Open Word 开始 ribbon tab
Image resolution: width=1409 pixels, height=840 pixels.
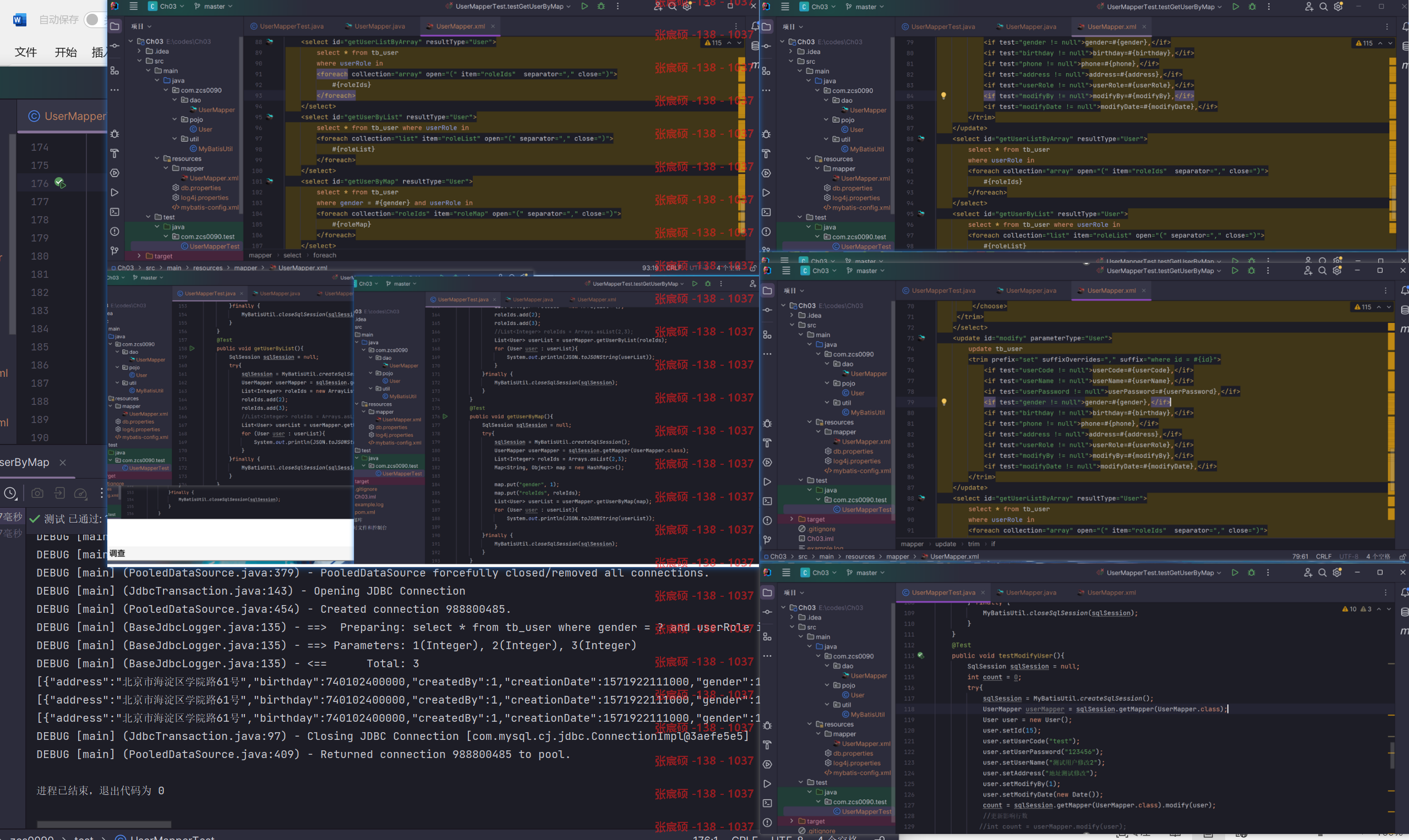tap(65, 52)
